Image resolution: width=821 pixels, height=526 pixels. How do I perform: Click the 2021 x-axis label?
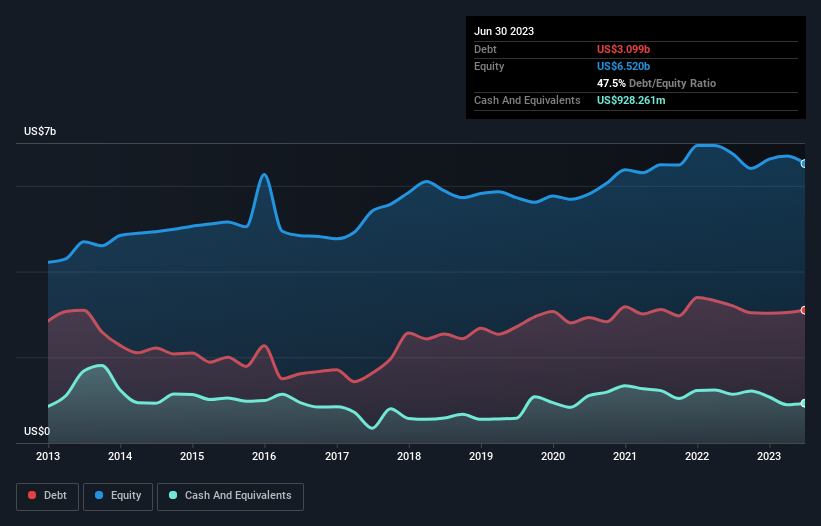point(625,456)
